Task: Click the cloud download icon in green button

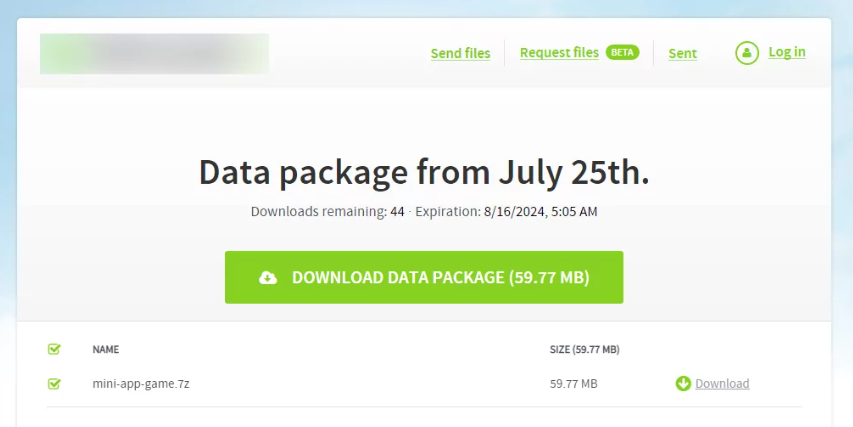Action: pos(268,278)
